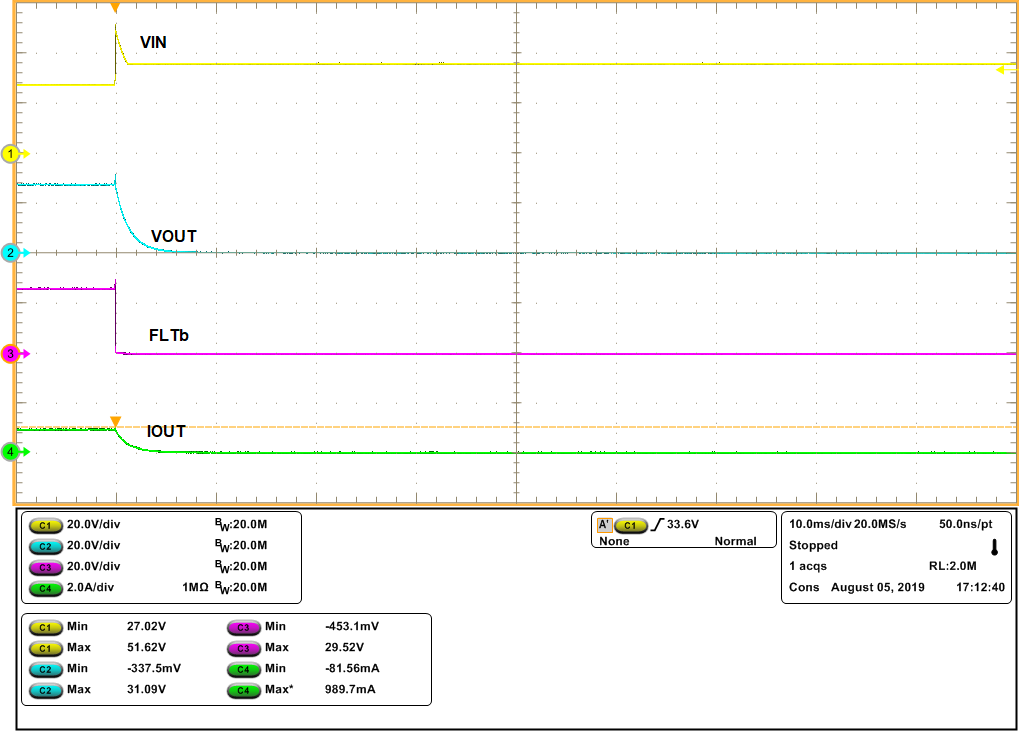The width and height of the screenshot is (1024, 736).
Task: Click the rising-edge trigger slope icon
Action: (x=660, y=522)
